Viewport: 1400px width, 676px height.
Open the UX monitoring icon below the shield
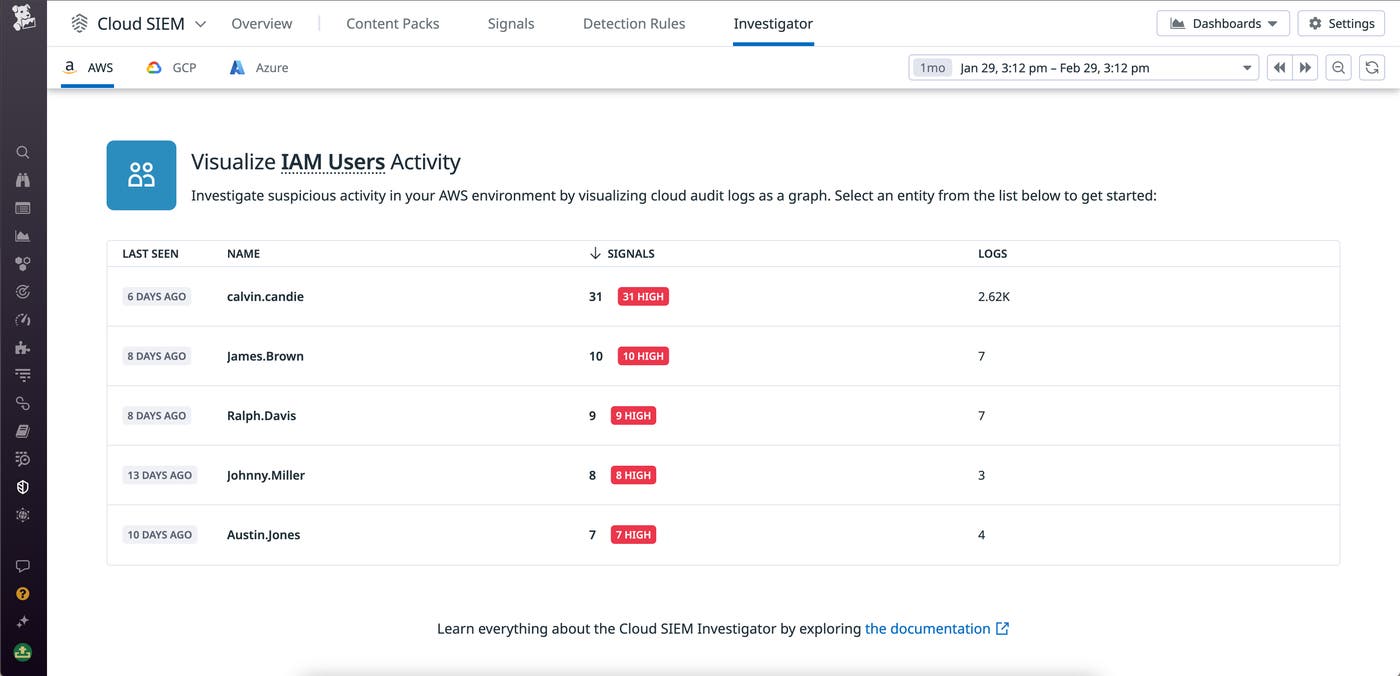tap(23, 515)
